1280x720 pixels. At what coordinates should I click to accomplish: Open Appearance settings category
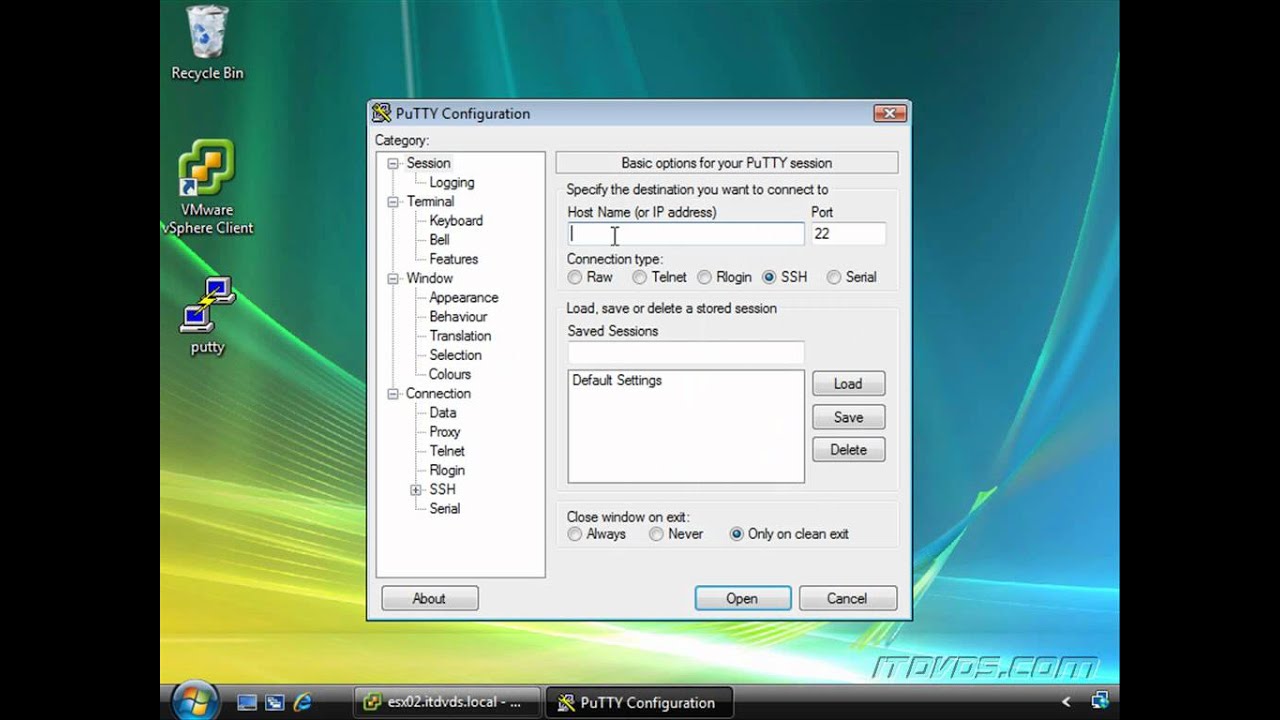click(x=464, y=297)
